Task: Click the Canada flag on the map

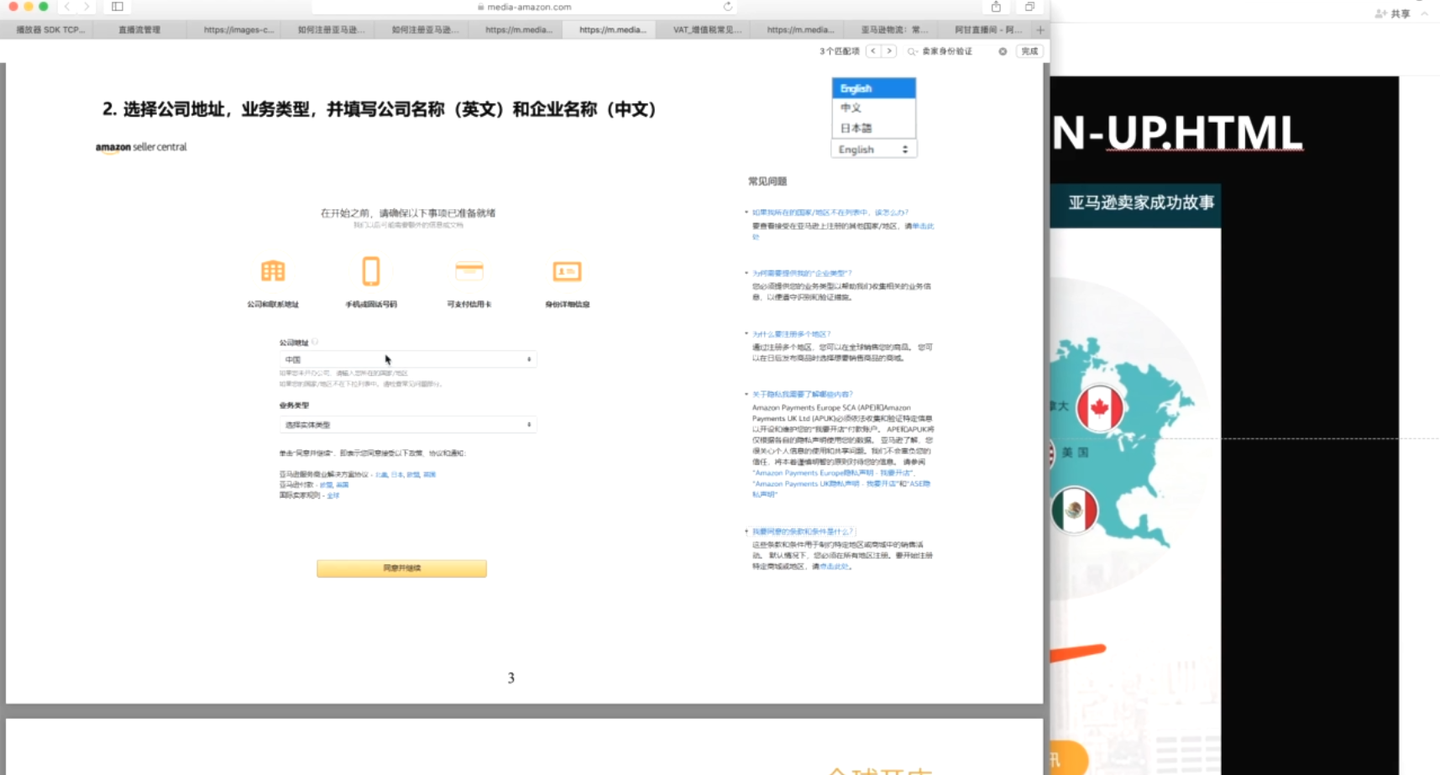Action: click(1100, 408)
